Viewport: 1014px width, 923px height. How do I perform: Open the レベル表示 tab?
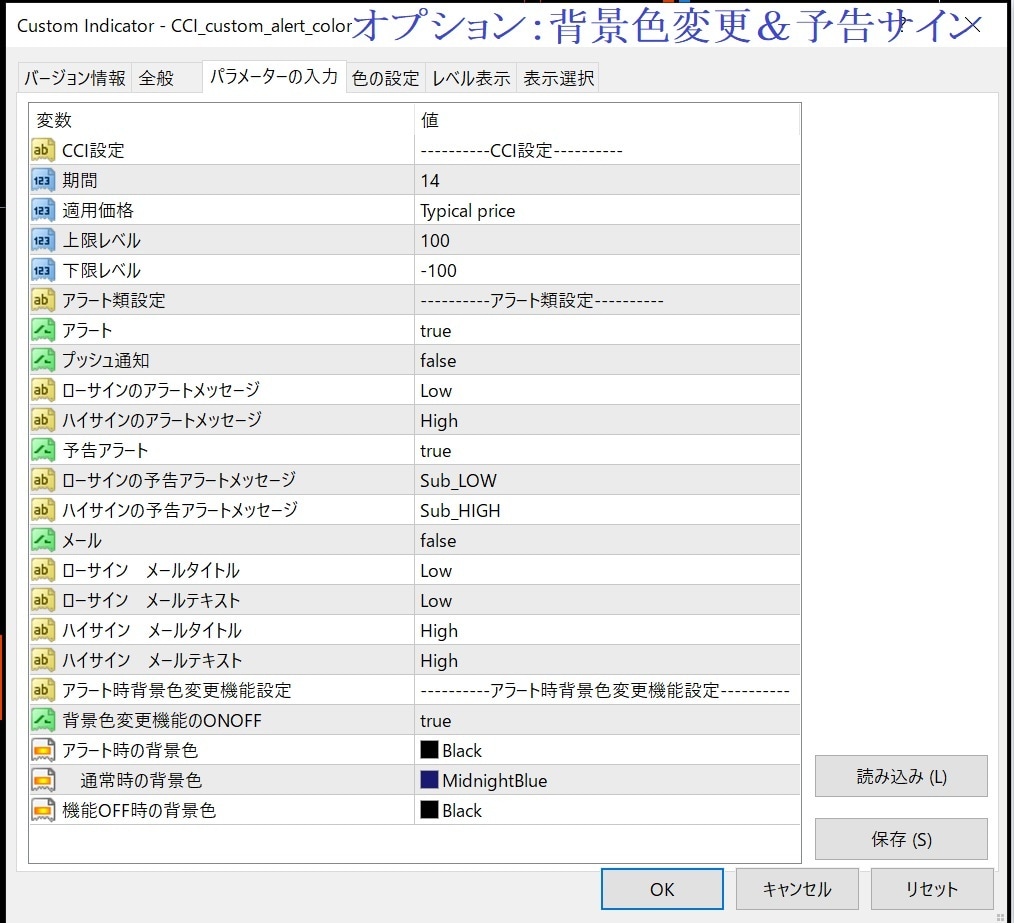point(471,78)
